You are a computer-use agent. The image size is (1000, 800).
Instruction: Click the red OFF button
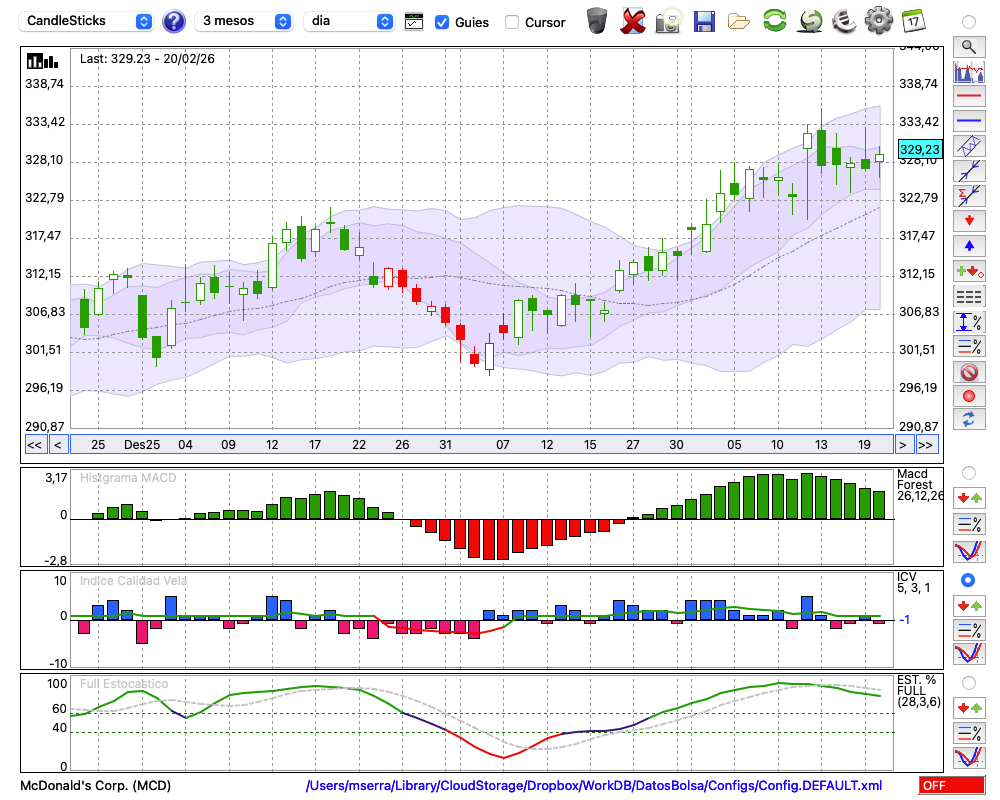pos(951,786)
